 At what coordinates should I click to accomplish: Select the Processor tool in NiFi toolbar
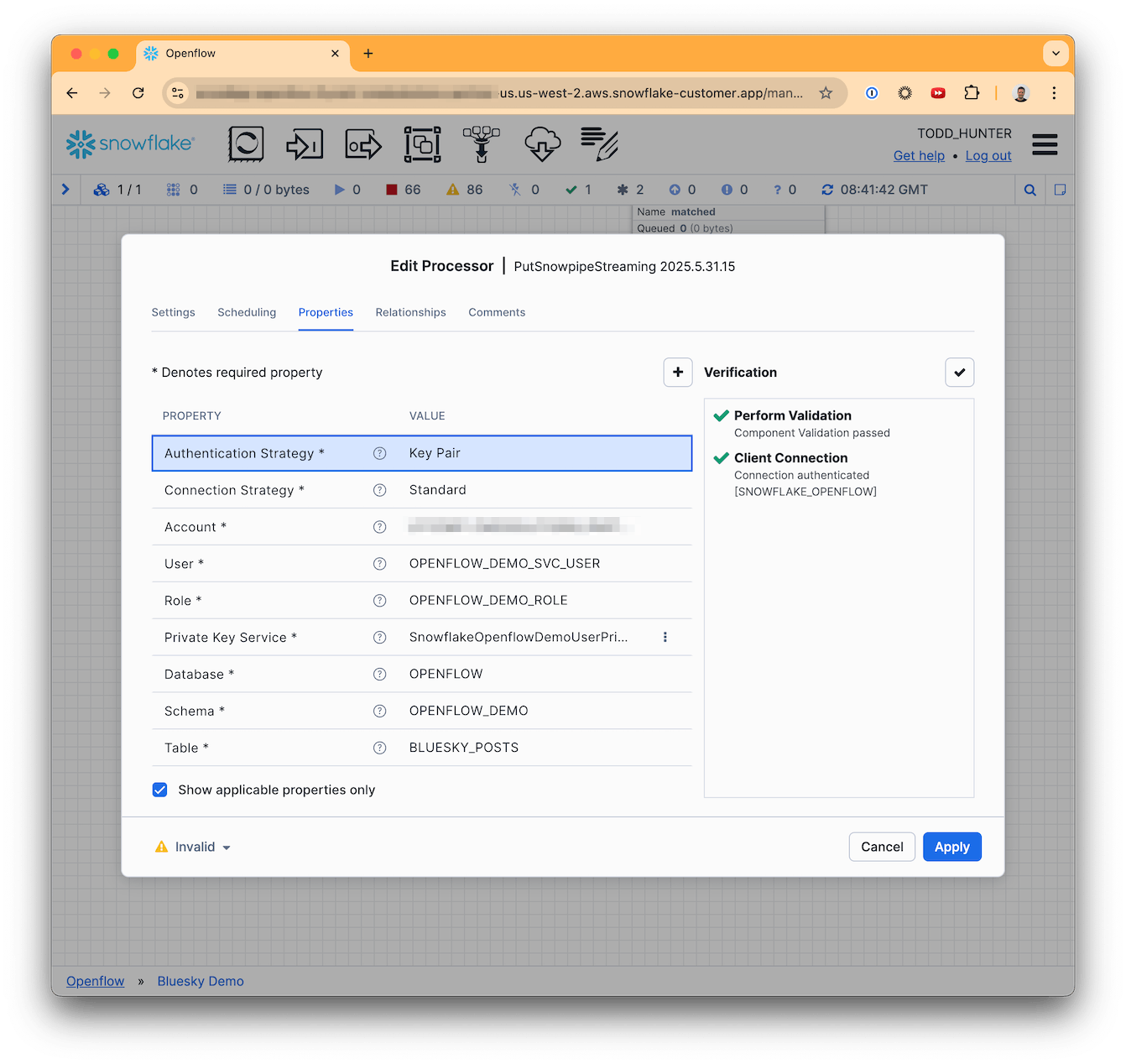coord(246,144)
